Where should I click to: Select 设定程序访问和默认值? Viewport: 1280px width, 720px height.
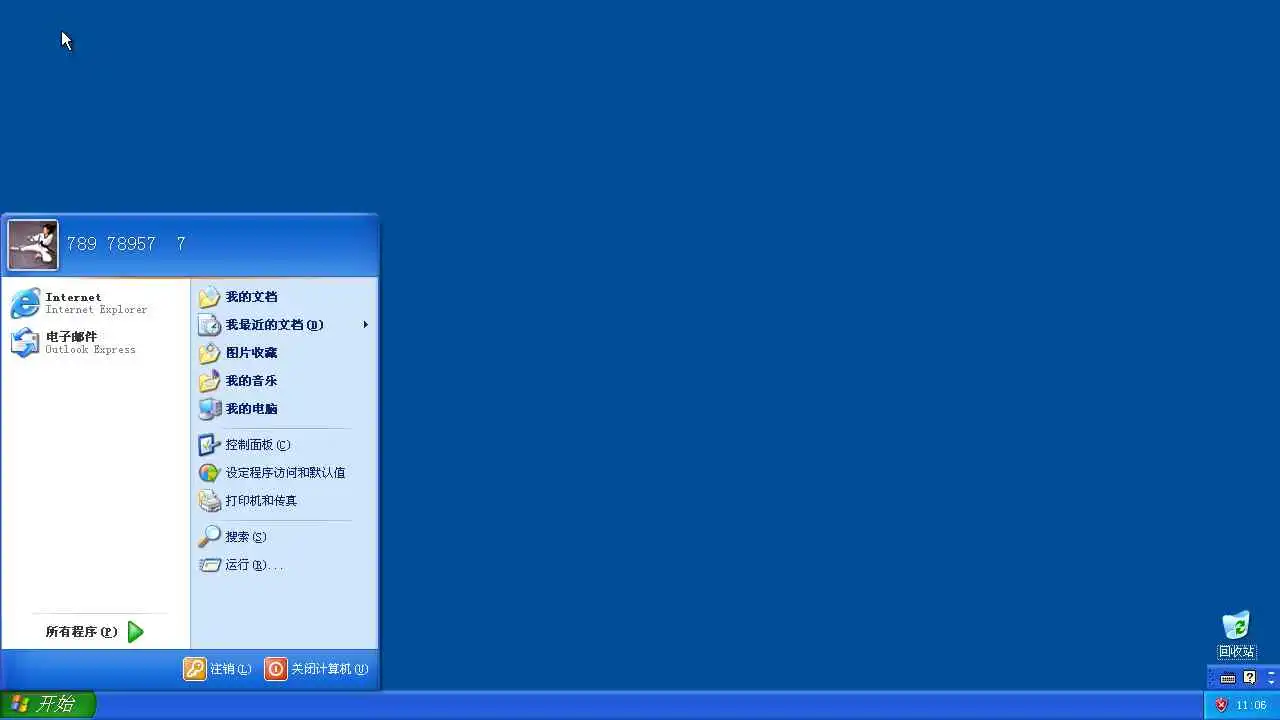point(285,473)
